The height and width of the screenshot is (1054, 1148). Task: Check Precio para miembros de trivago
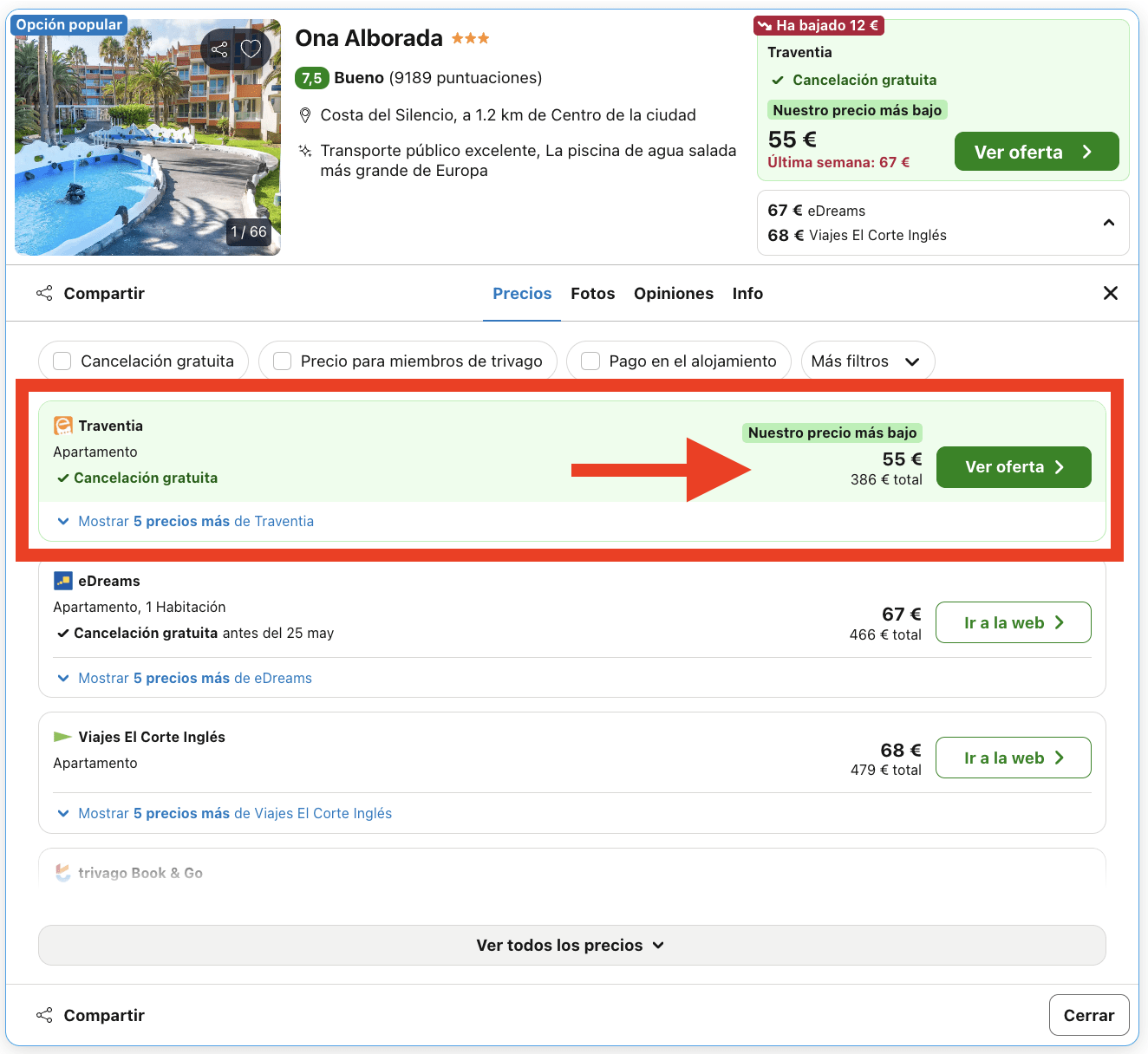[282, 361]
